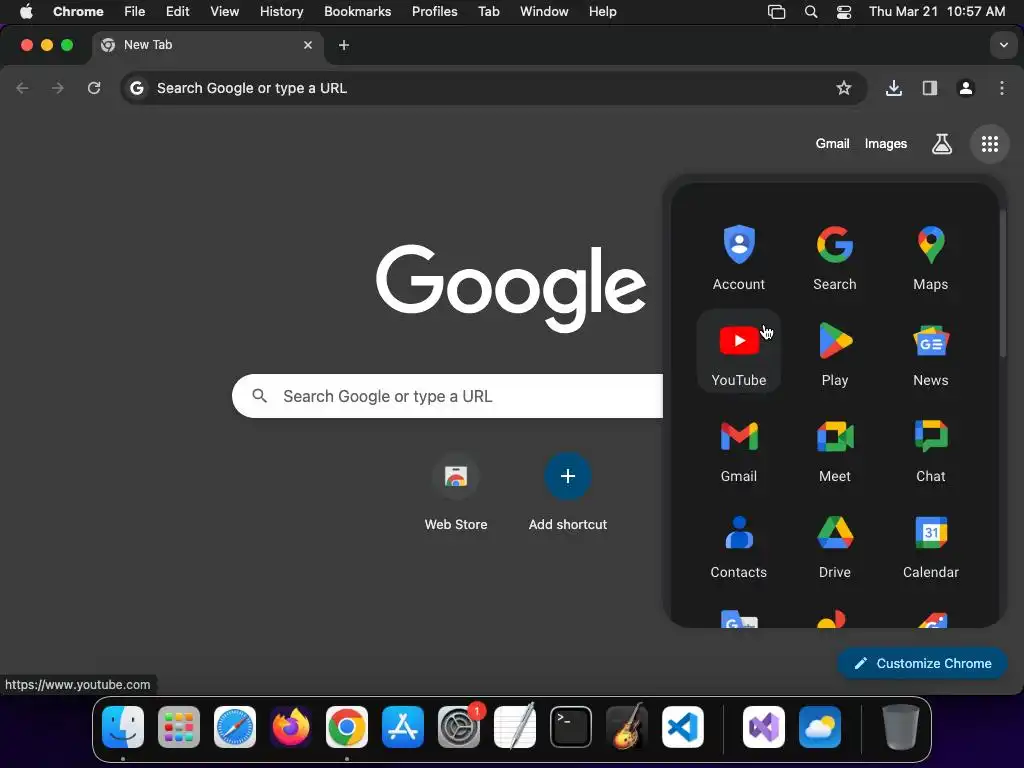1024x768 pixels.
Task: Launch Google Meet
Action: point(835,449)
